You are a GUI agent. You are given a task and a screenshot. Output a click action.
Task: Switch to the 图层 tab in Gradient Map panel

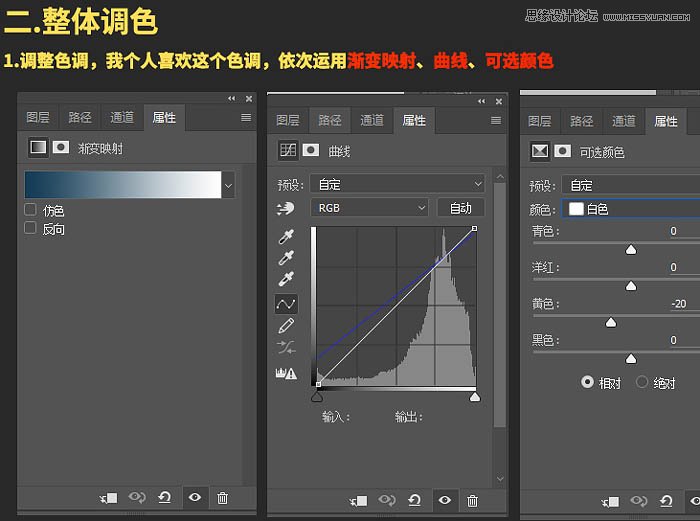click(x=37, y=118)
